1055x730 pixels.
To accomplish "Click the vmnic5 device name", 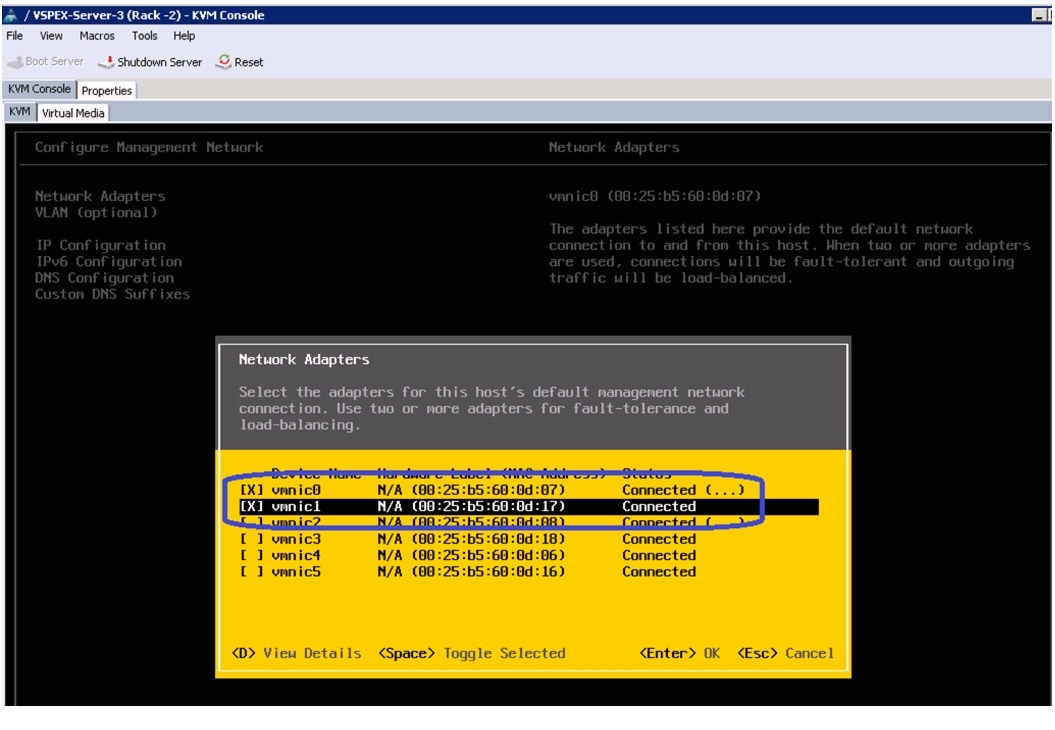I will click(296, 571).
